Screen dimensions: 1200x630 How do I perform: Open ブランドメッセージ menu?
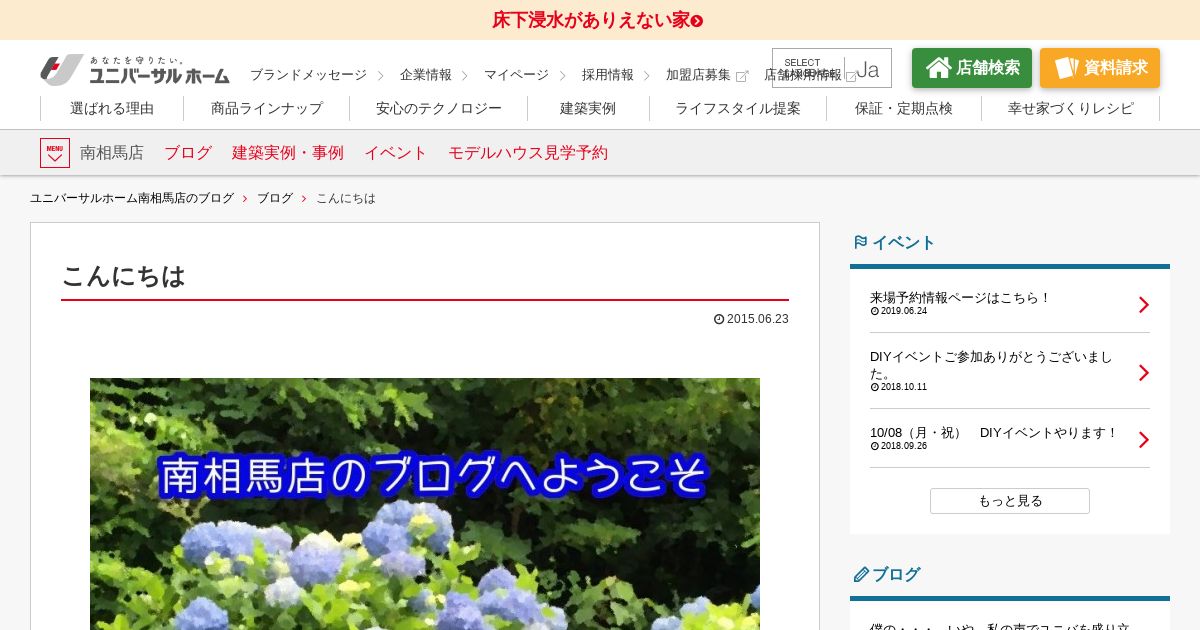coord(308,75)
